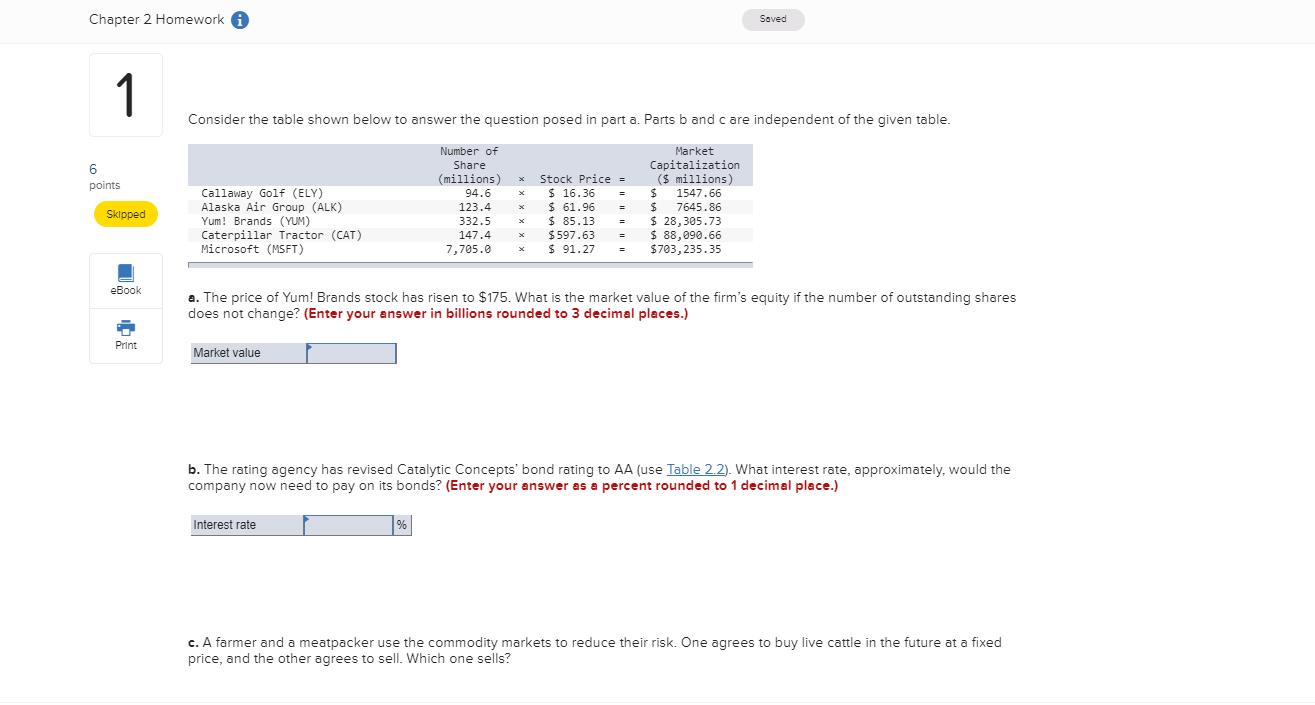The height and width of the screenshot is (705, 1315).
Task: Click the yellow Skipped badge
Action: 126,214
